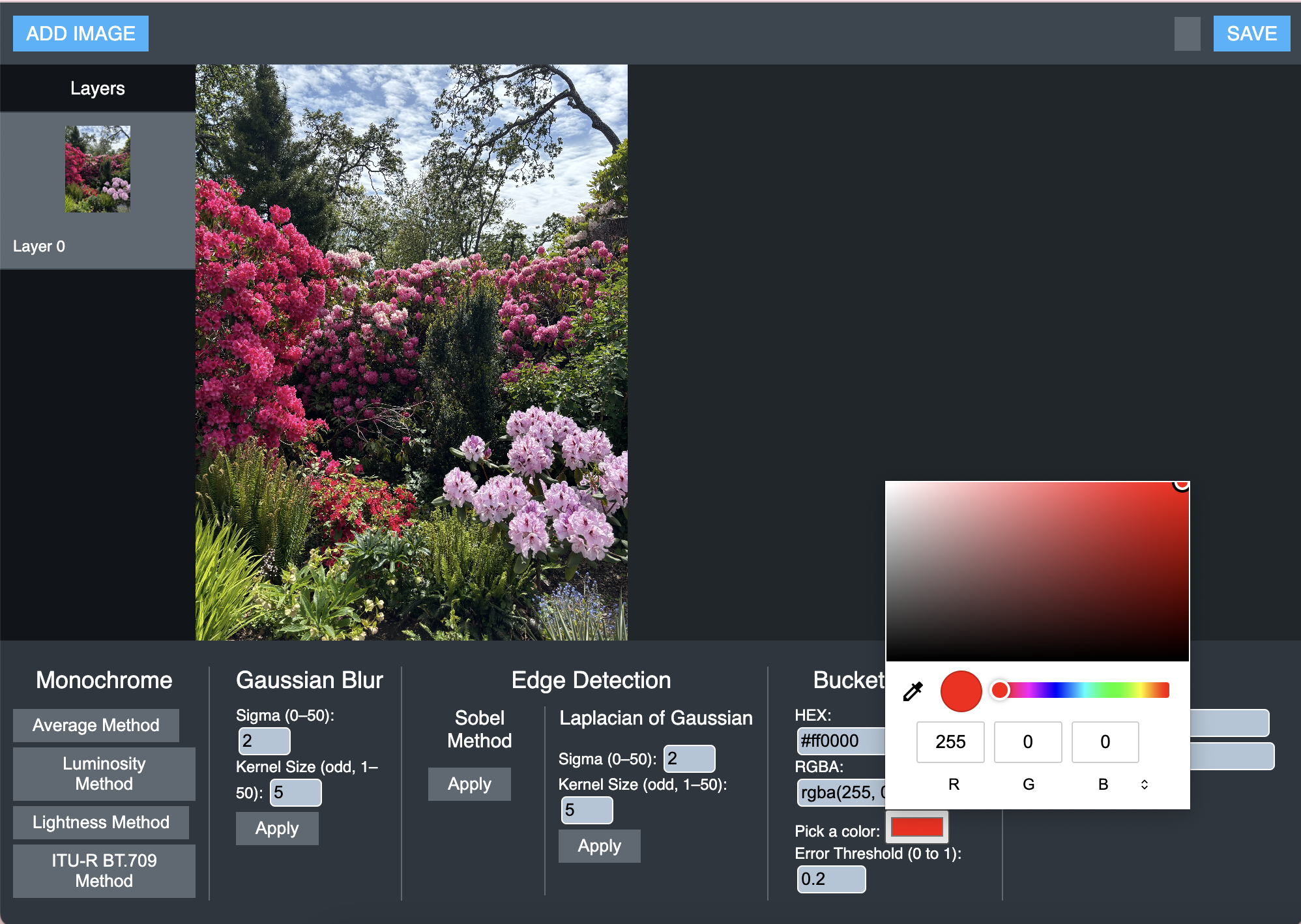
Task: Click the red preview circle in picker
Action: 961,691
